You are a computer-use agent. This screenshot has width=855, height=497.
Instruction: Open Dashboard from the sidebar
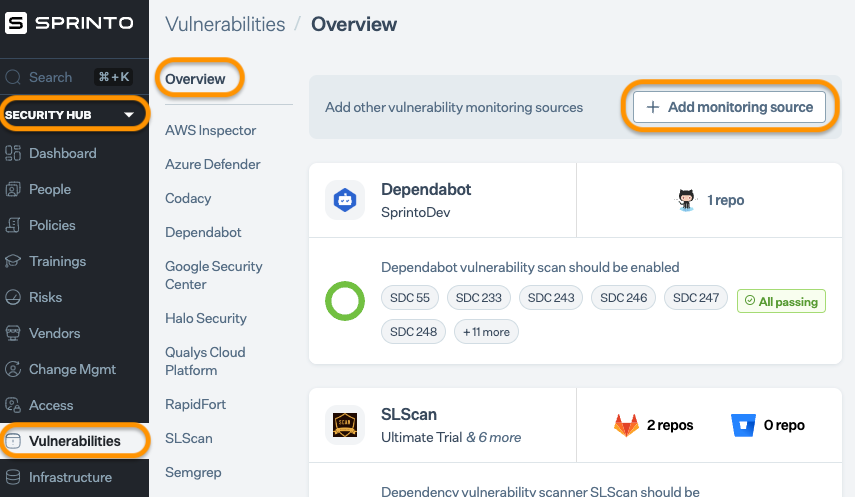pyautogui.click(x=63, y=153)
